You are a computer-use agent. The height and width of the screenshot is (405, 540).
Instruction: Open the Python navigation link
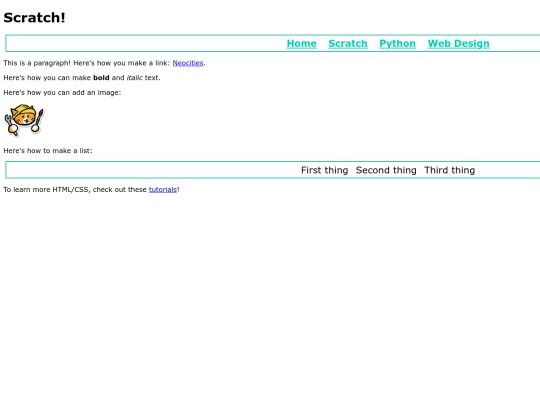pyautogui.click(x=397, y=44)
